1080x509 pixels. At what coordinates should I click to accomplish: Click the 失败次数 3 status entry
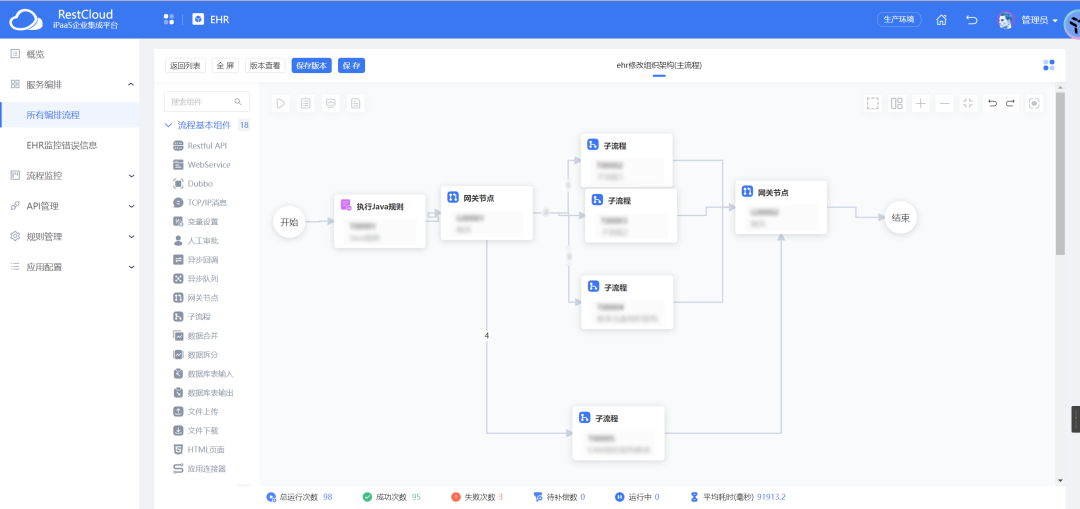[x=477, y=497]
